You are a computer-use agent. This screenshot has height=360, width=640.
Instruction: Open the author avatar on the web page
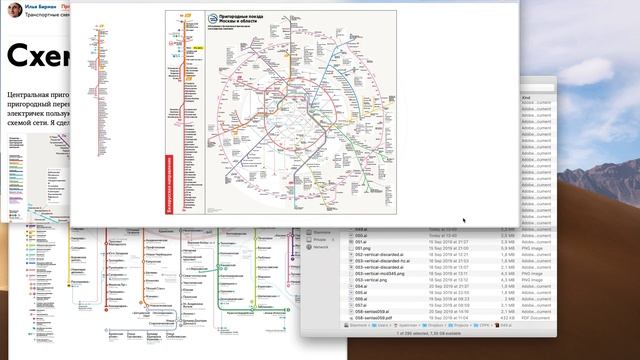[x=15, y=10]
